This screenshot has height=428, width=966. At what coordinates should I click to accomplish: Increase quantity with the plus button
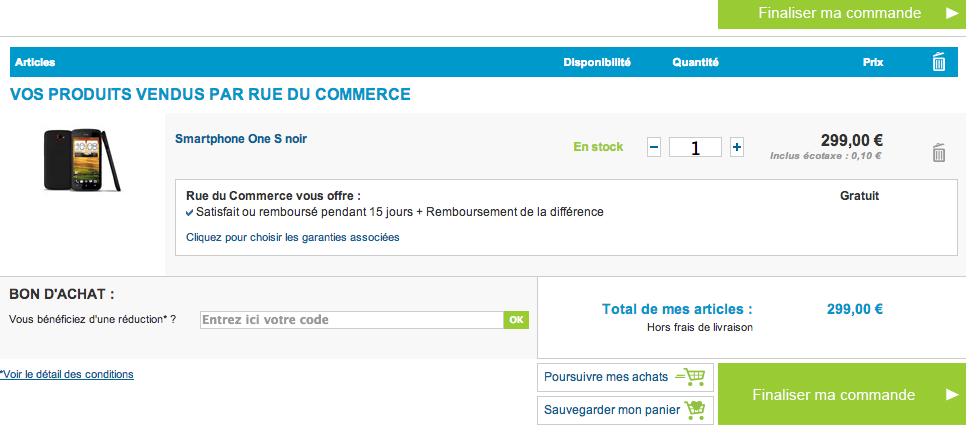click(736, 147)
